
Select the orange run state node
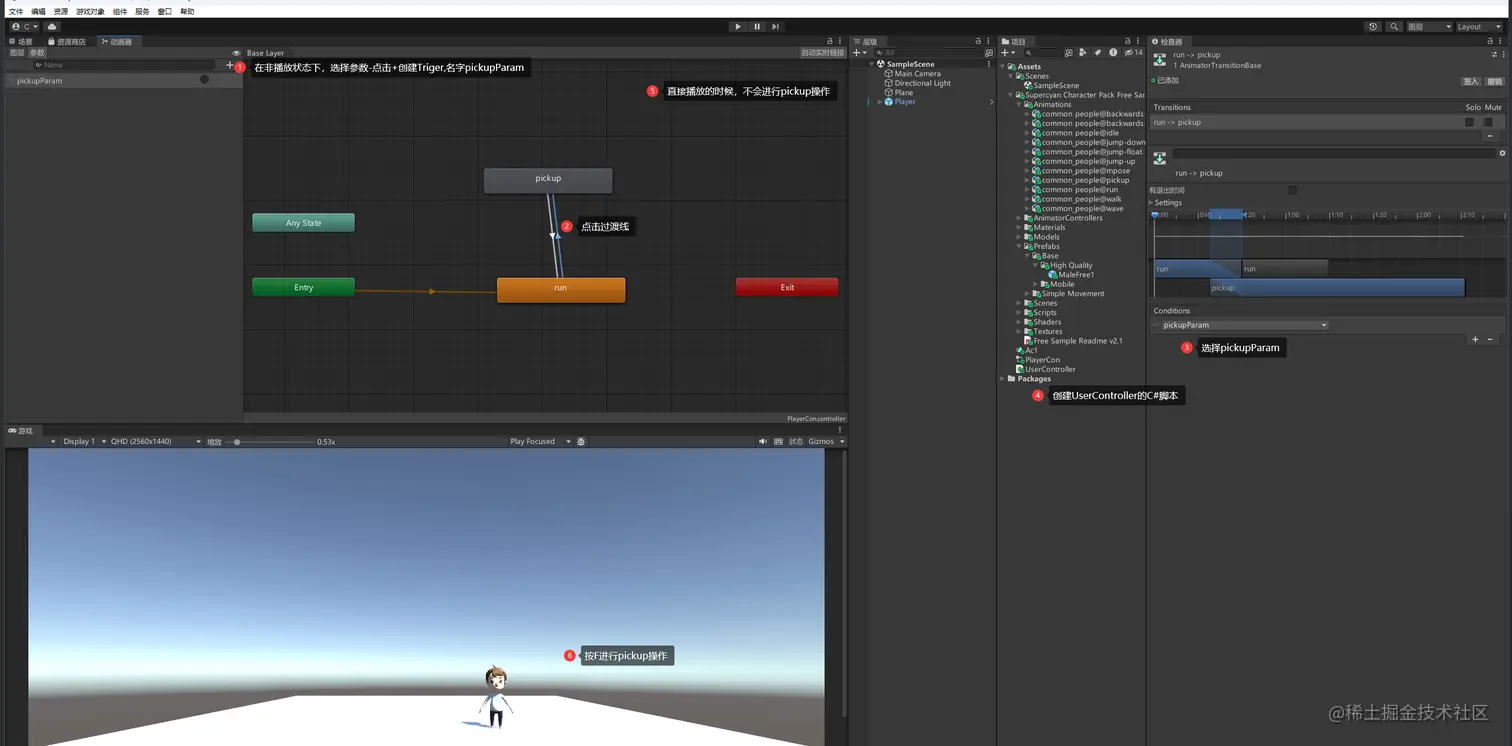click(561, 289)
